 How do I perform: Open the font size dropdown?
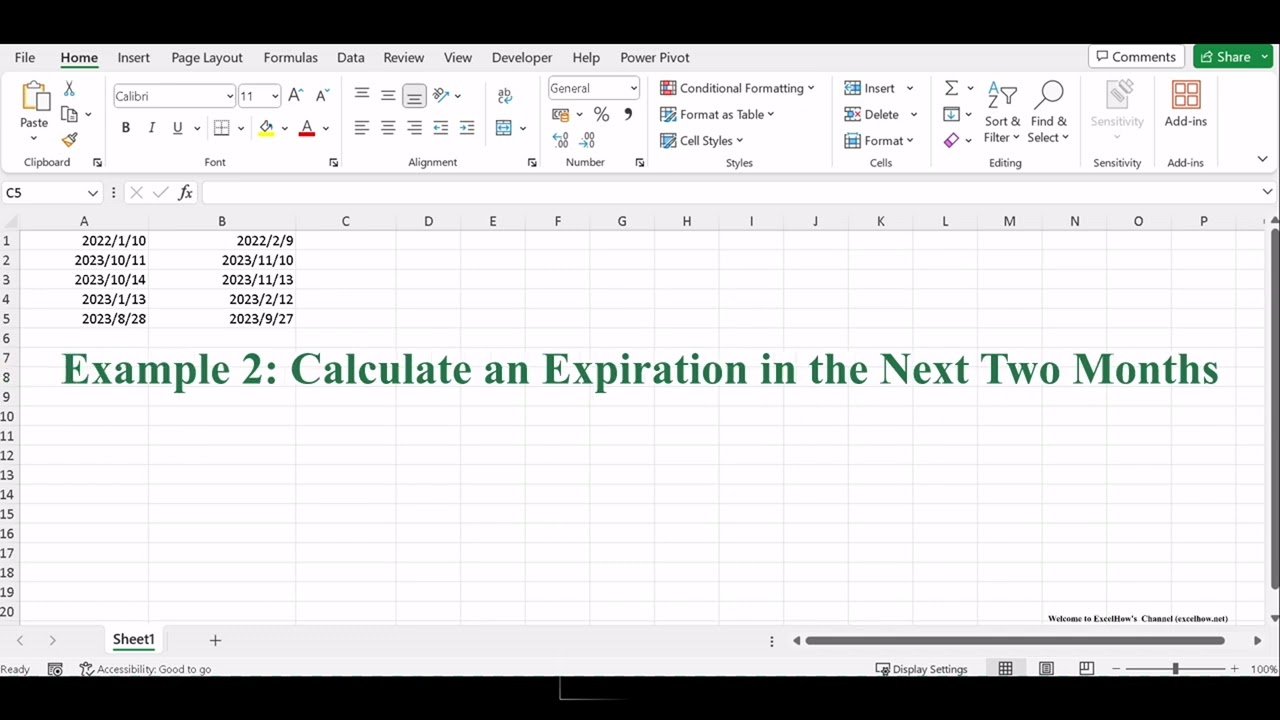pos(275,96)
